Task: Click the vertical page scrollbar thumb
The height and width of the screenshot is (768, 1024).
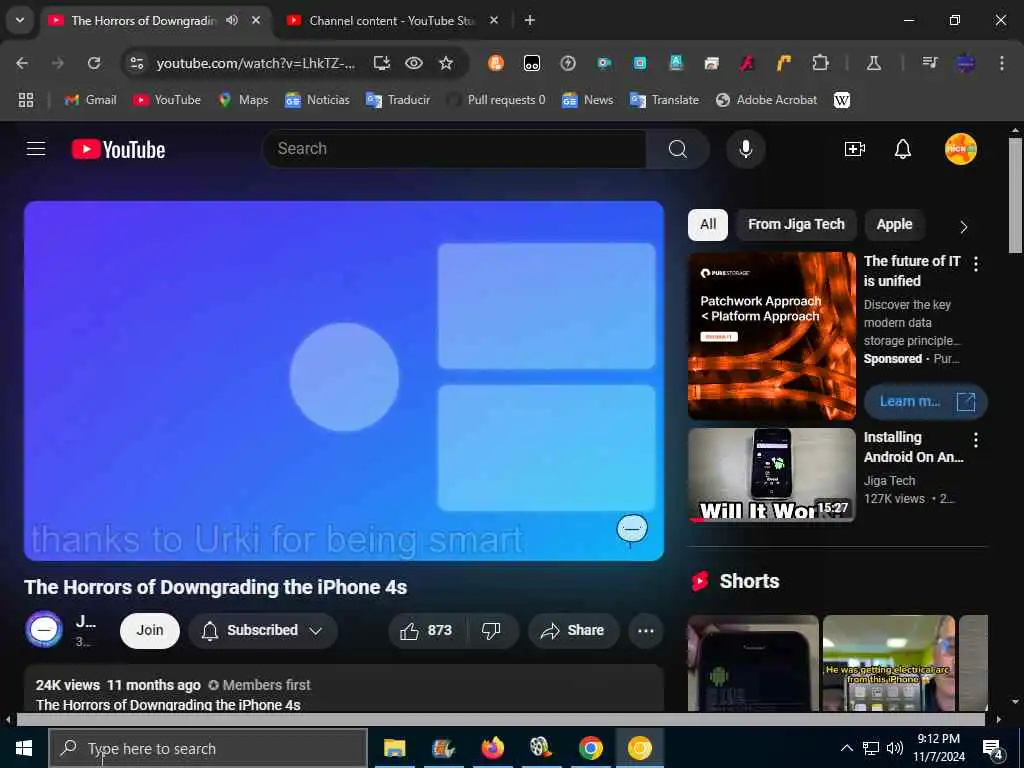Action: pos(1014,195)
